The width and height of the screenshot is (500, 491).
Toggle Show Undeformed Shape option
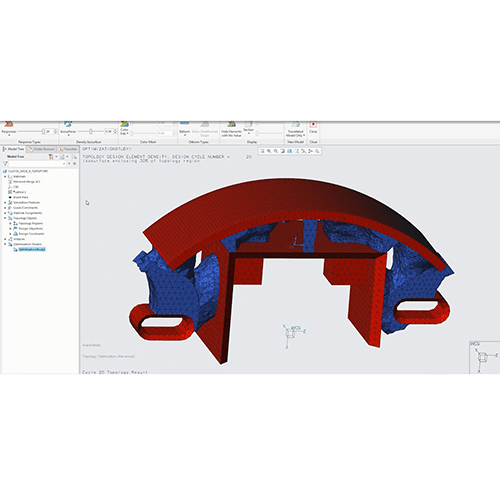tap(205, 129)
